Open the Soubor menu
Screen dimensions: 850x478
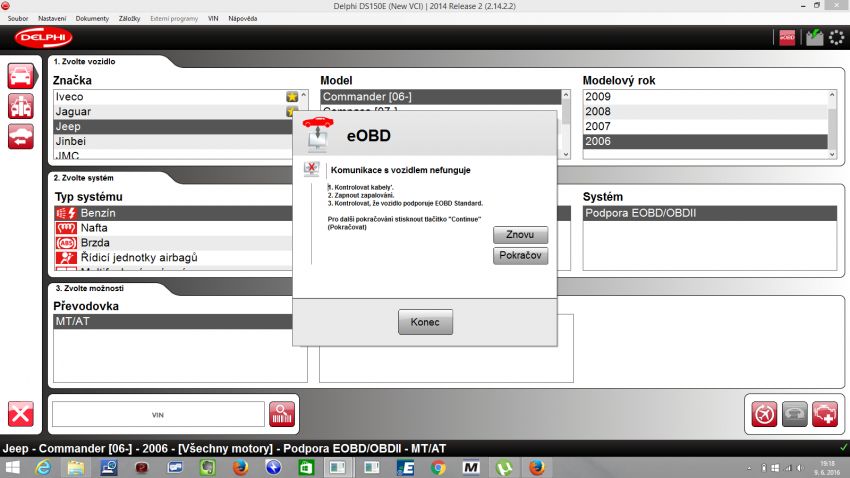coord(18,18)
